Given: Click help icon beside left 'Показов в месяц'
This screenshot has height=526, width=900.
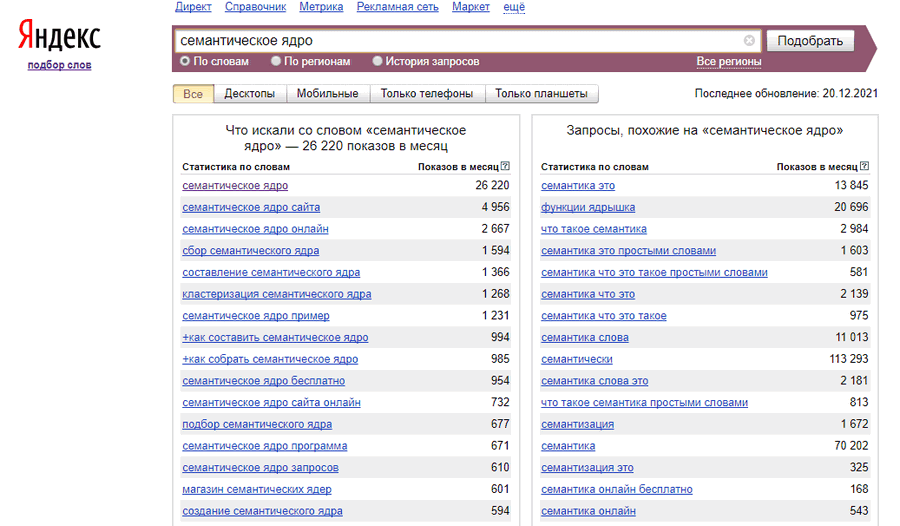Looking at the screenshot, I should point(505,166).
